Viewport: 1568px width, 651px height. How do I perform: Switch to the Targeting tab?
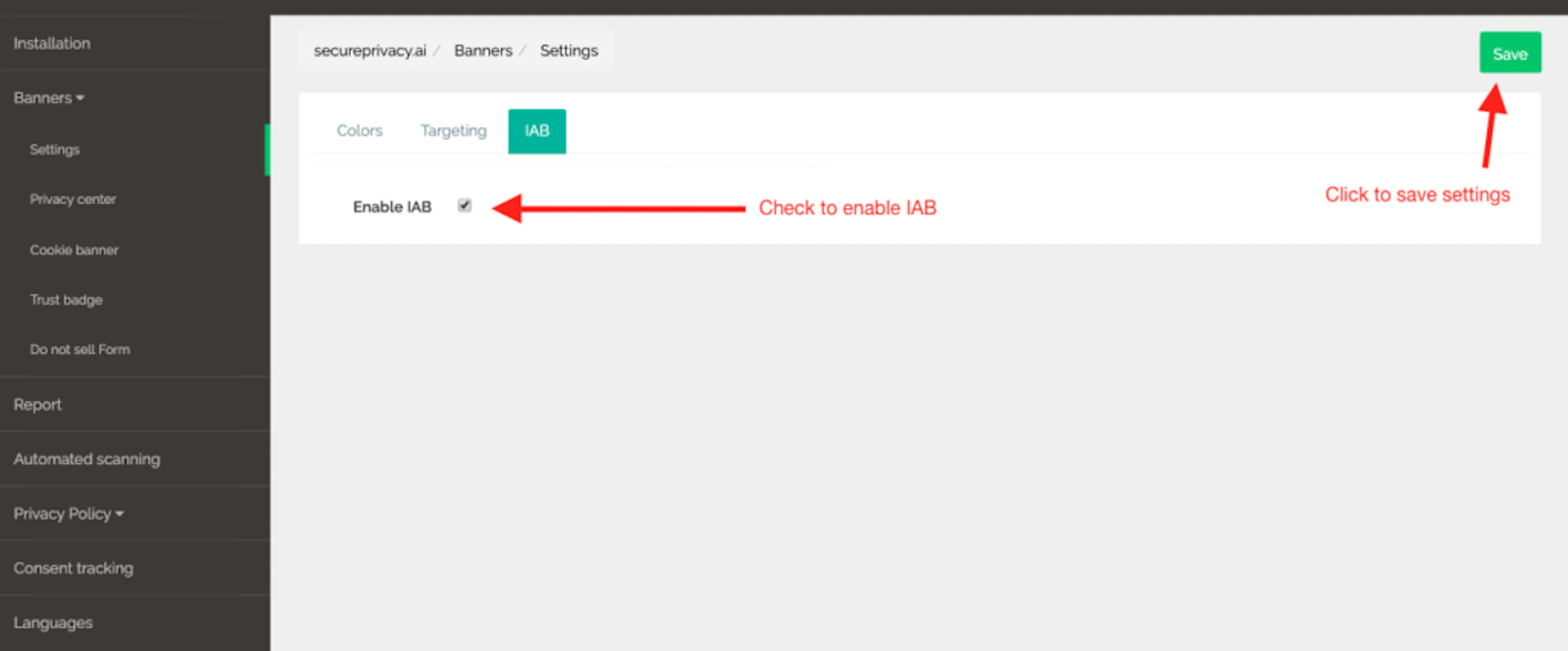[x=453, y=130]
